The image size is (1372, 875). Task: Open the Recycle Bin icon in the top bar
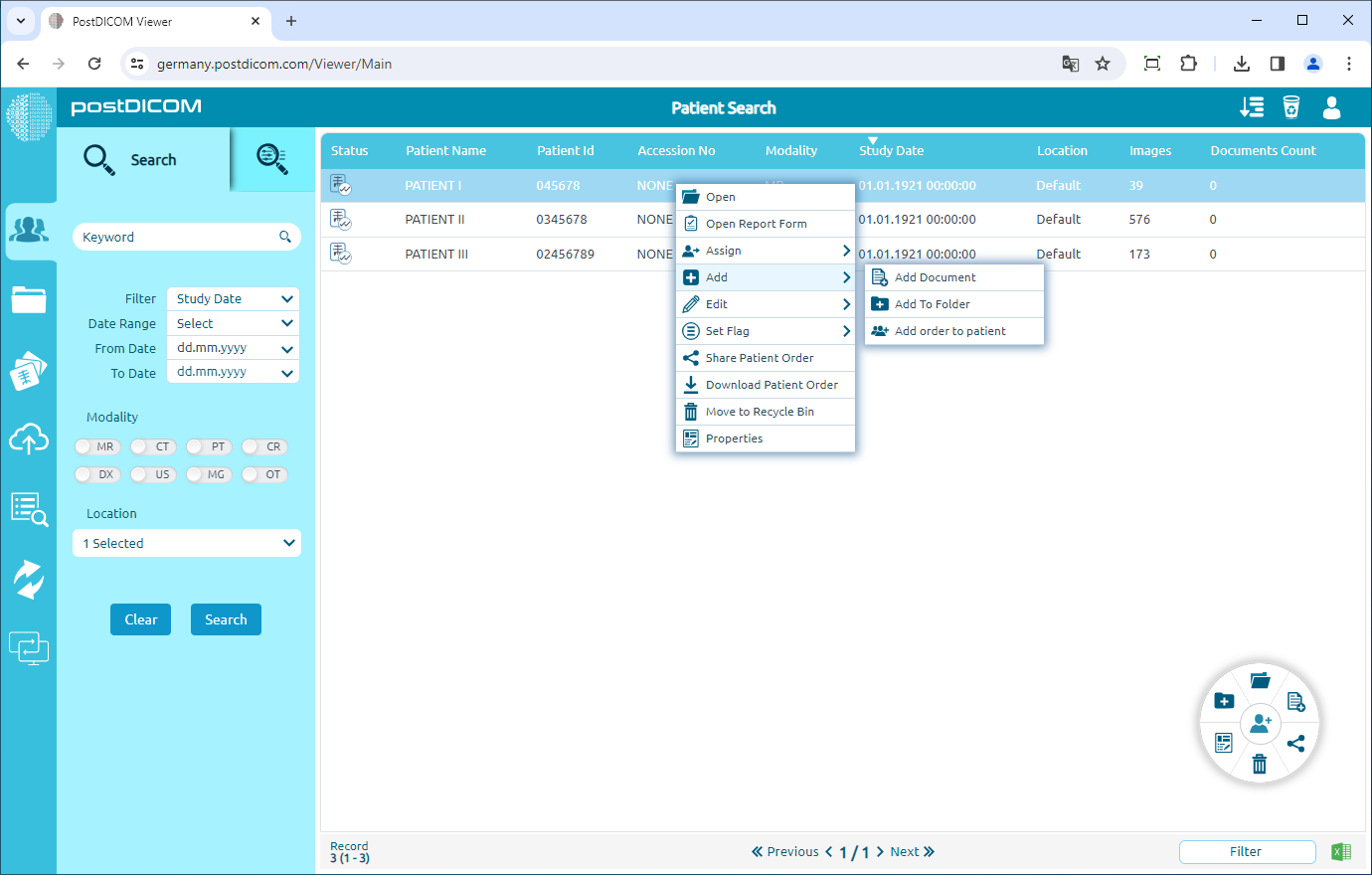tap(1291, 107)
